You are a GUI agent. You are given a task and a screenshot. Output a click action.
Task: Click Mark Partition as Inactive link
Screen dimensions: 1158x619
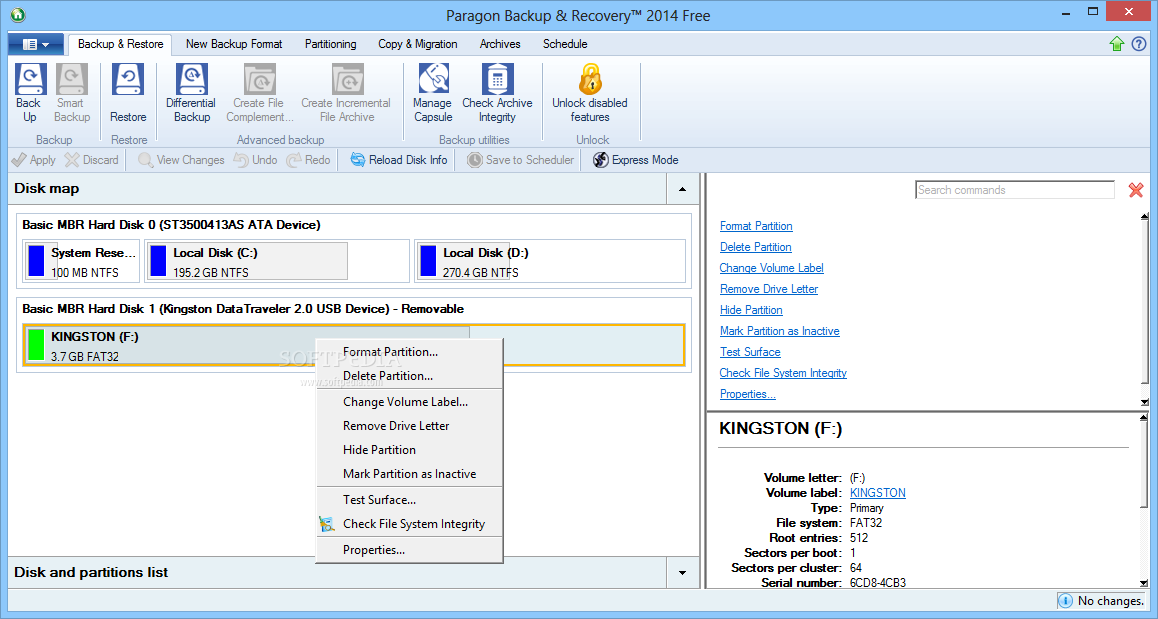(x=780, y=331)
